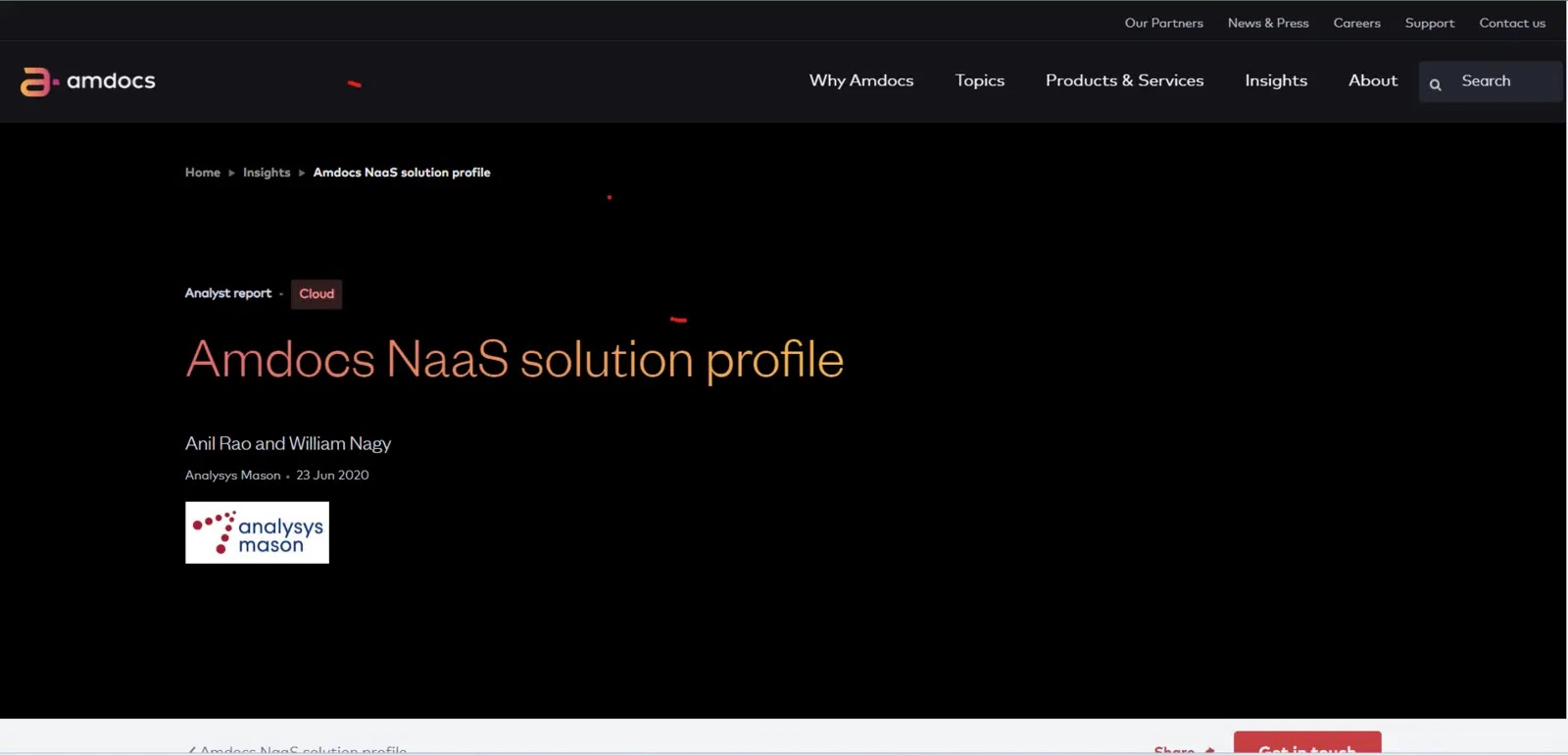
Task: Open the News & Press link
Action: click(x=1268, y=23)
